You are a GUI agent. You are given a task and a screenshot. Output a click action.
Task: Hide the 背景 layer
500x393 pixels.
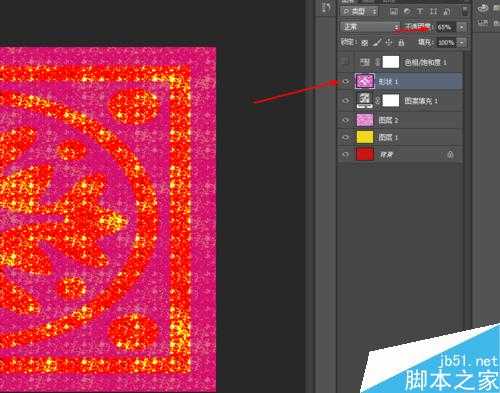[x=346, y=154]
